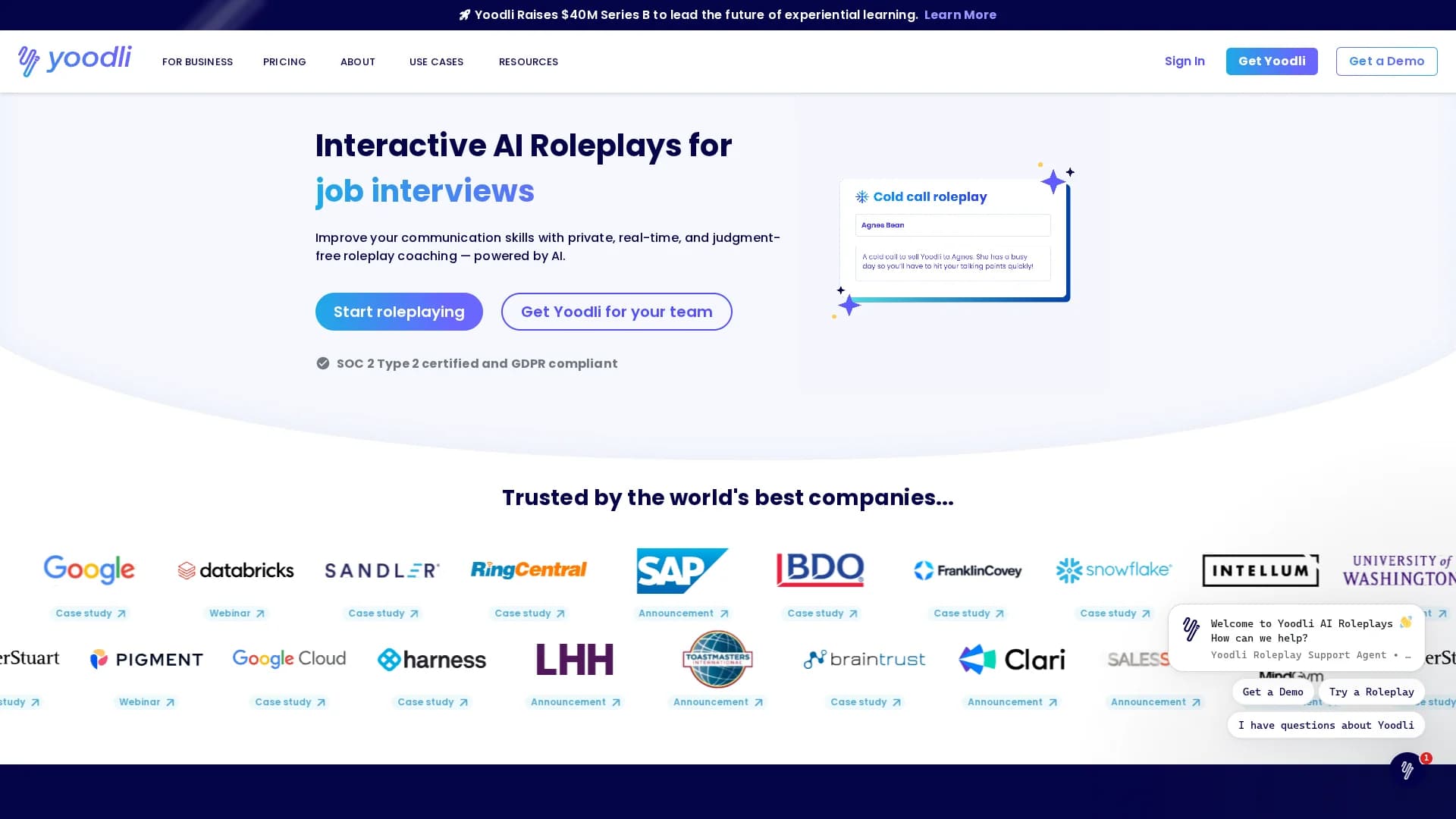
Task: Click the RingCentral logo
Action: (x=529, y=570)
